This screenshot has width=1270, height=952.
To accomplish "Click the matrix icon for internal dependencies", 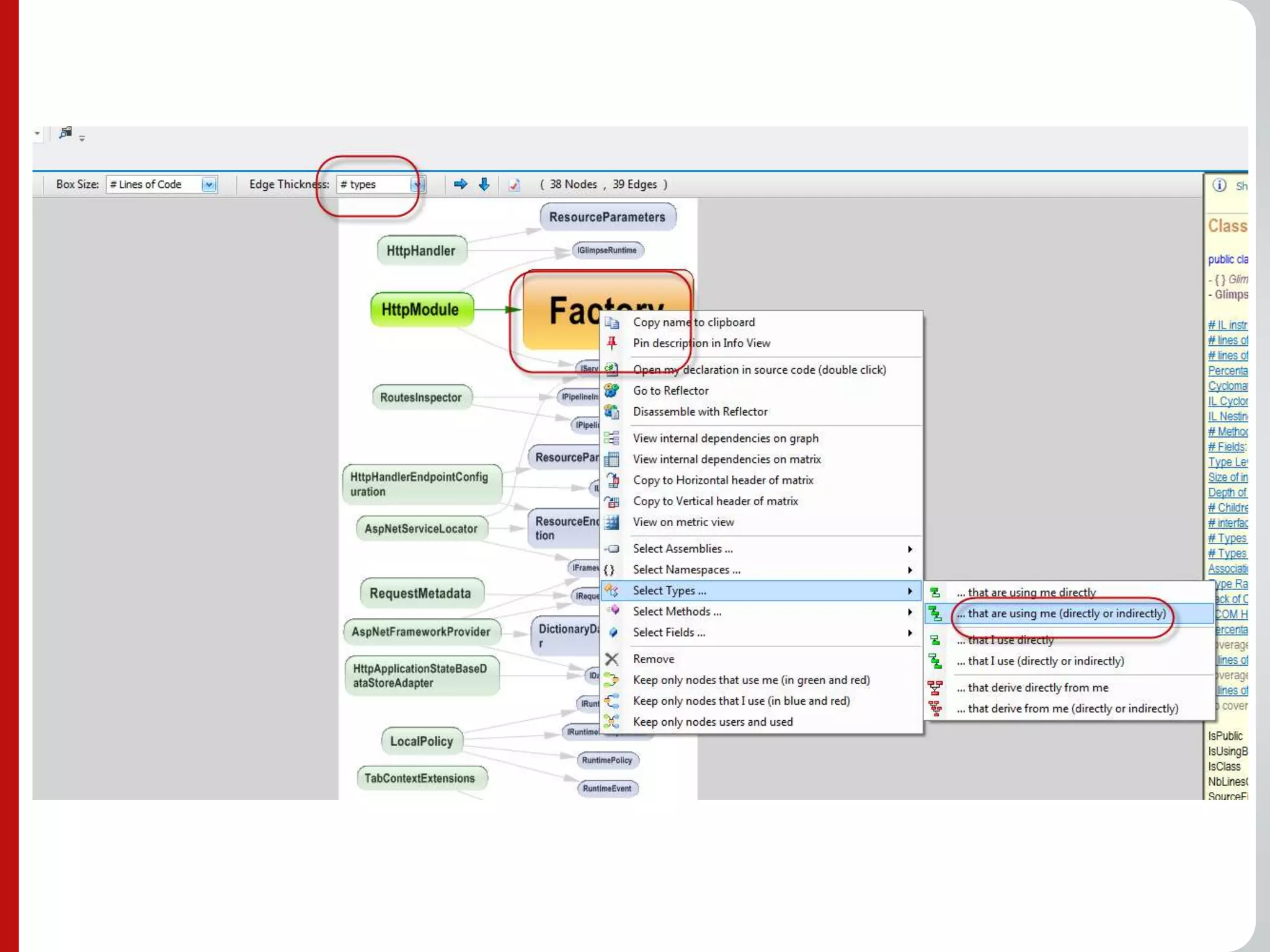I will coord(612,459).
